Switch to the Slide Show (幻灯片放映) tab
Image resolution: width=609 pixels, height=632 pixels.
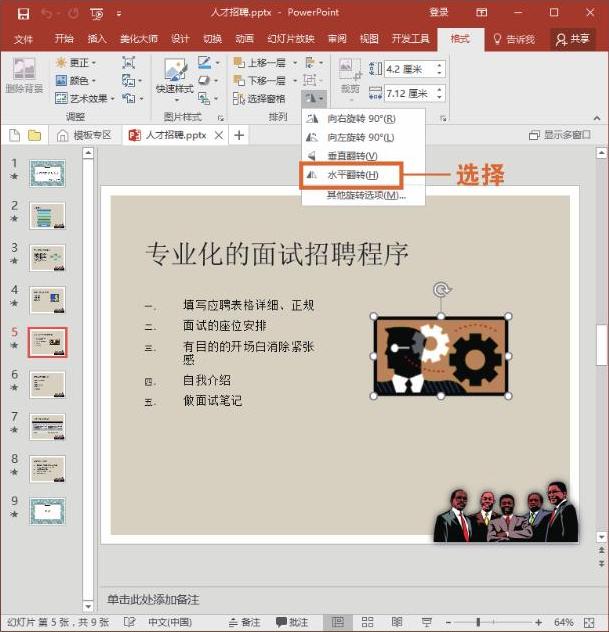tap(291, 39)
